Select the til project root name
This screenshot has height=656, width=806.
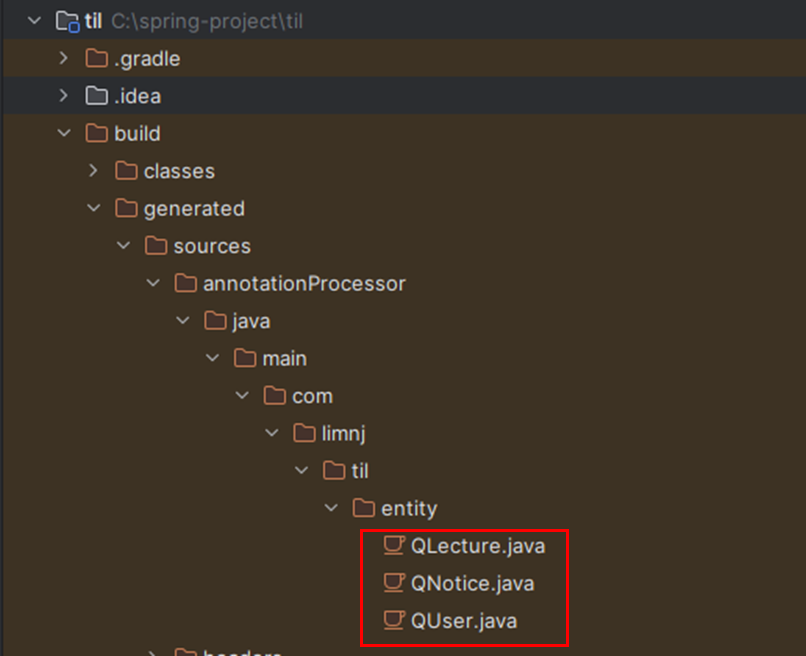(x=93, y=21)
